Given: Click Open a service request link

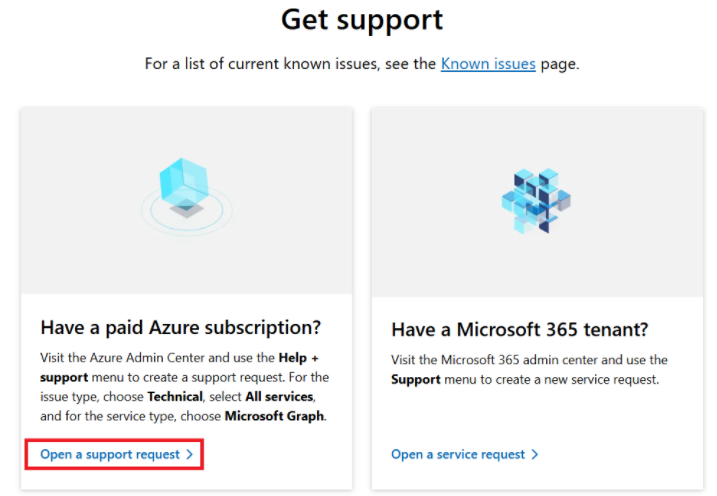Looking at the screenshot, I should pyautogui.click(x=458, y=454).
